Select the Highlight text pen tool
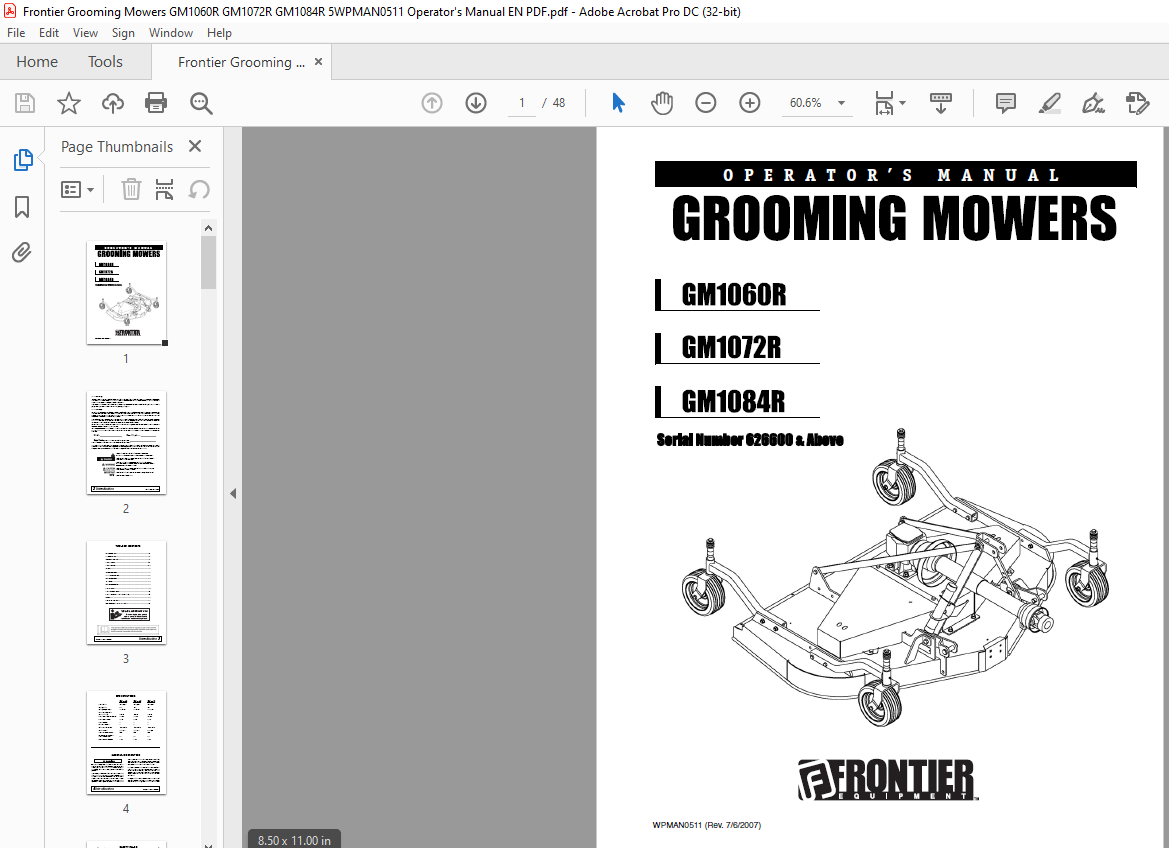This screenshot has width=1169, height=848. tap(1050, 103)
